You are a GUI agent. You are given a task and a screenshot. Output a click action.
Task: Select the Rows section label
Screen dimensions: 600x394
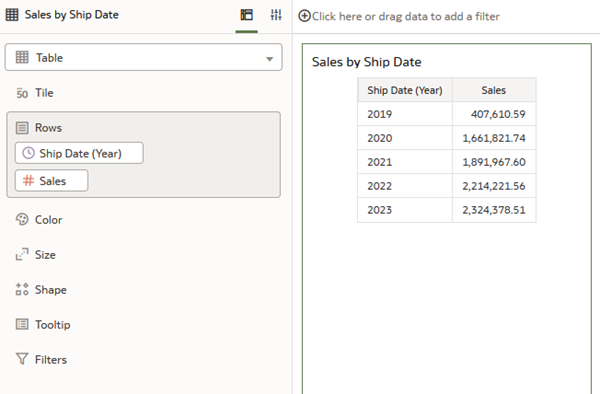[48, 128]
